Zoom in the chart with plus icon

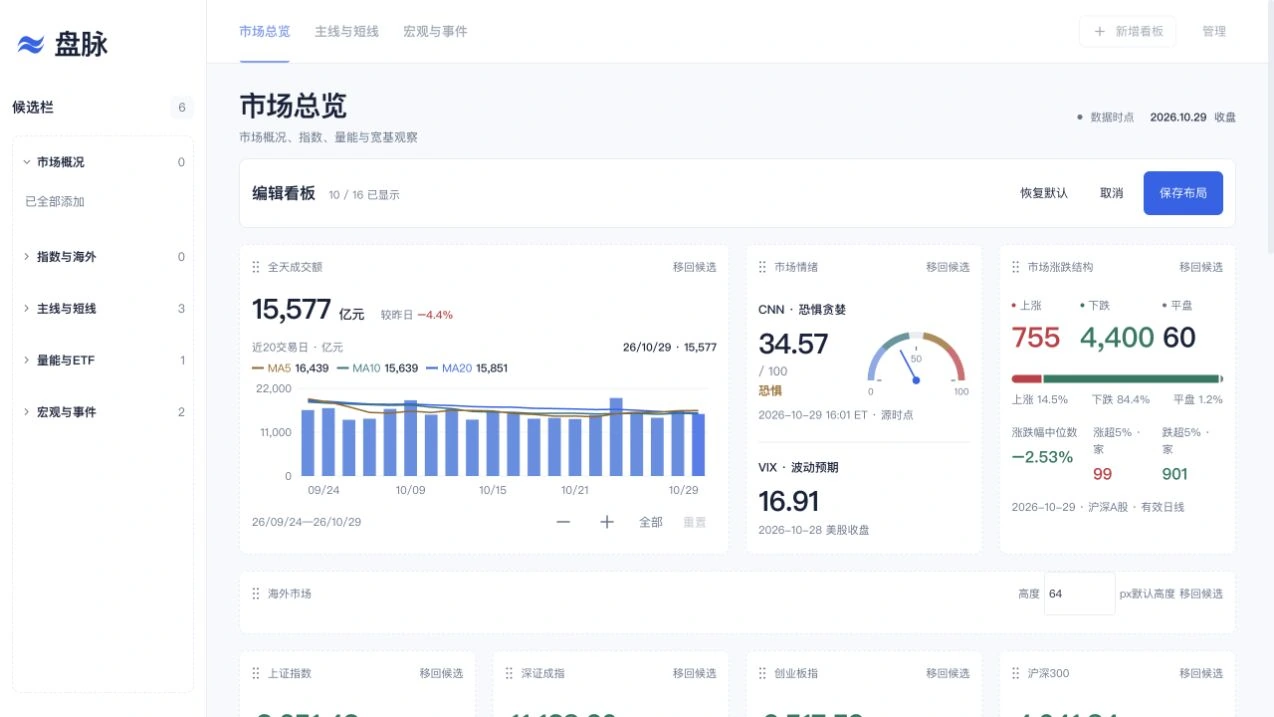point(606,522)
